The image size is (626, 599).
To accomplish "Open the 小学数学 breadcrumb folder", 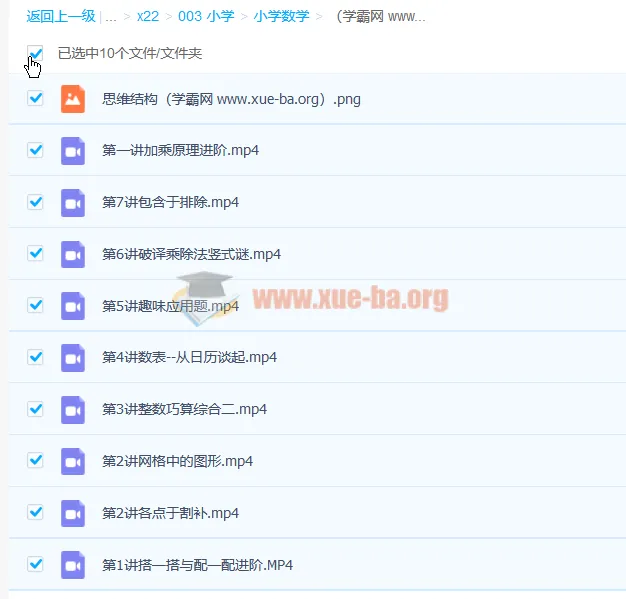I will [281, 17].
